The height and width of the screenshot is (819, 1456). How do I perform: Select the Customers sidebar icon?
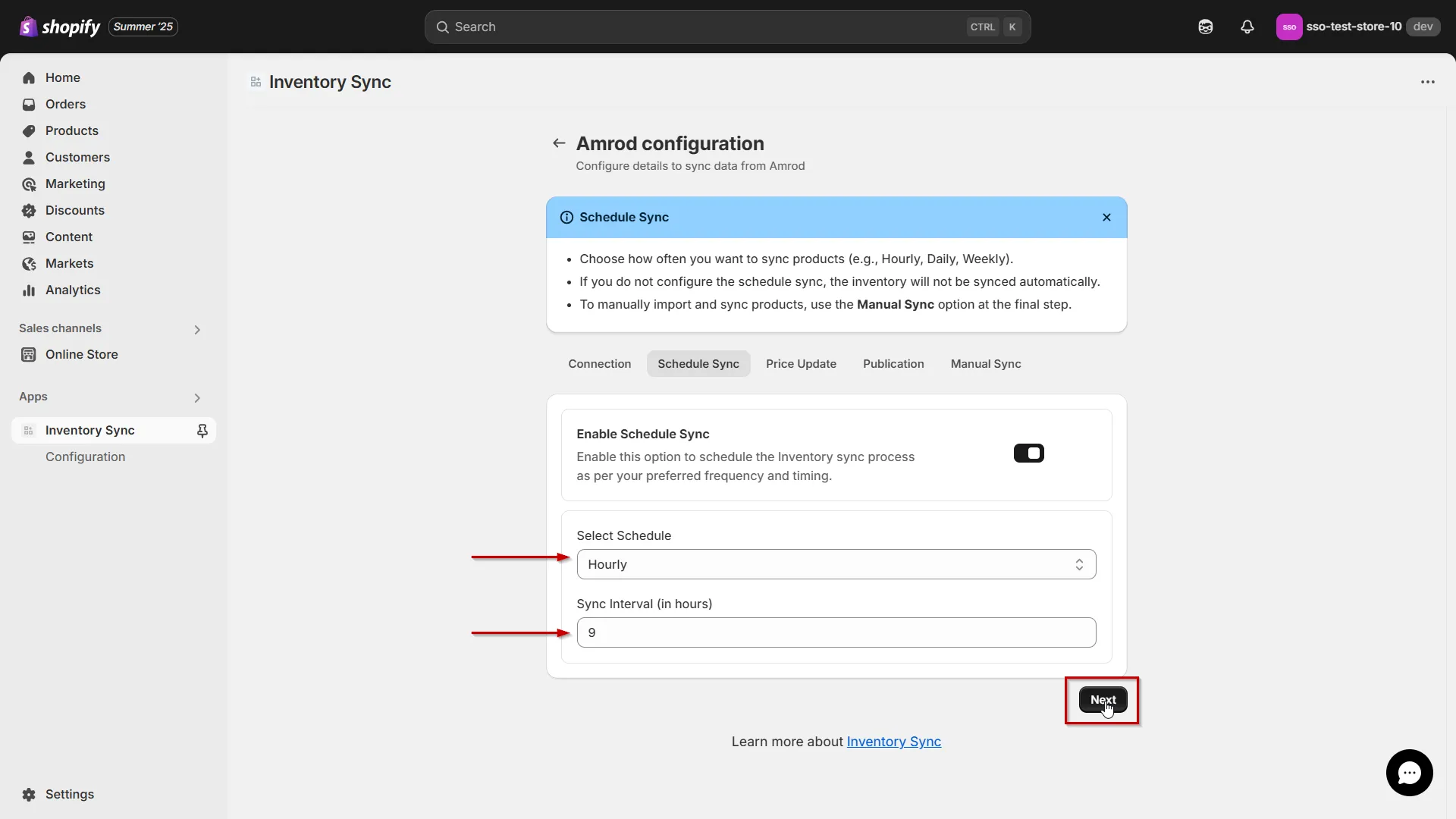[x=28, y=157]
